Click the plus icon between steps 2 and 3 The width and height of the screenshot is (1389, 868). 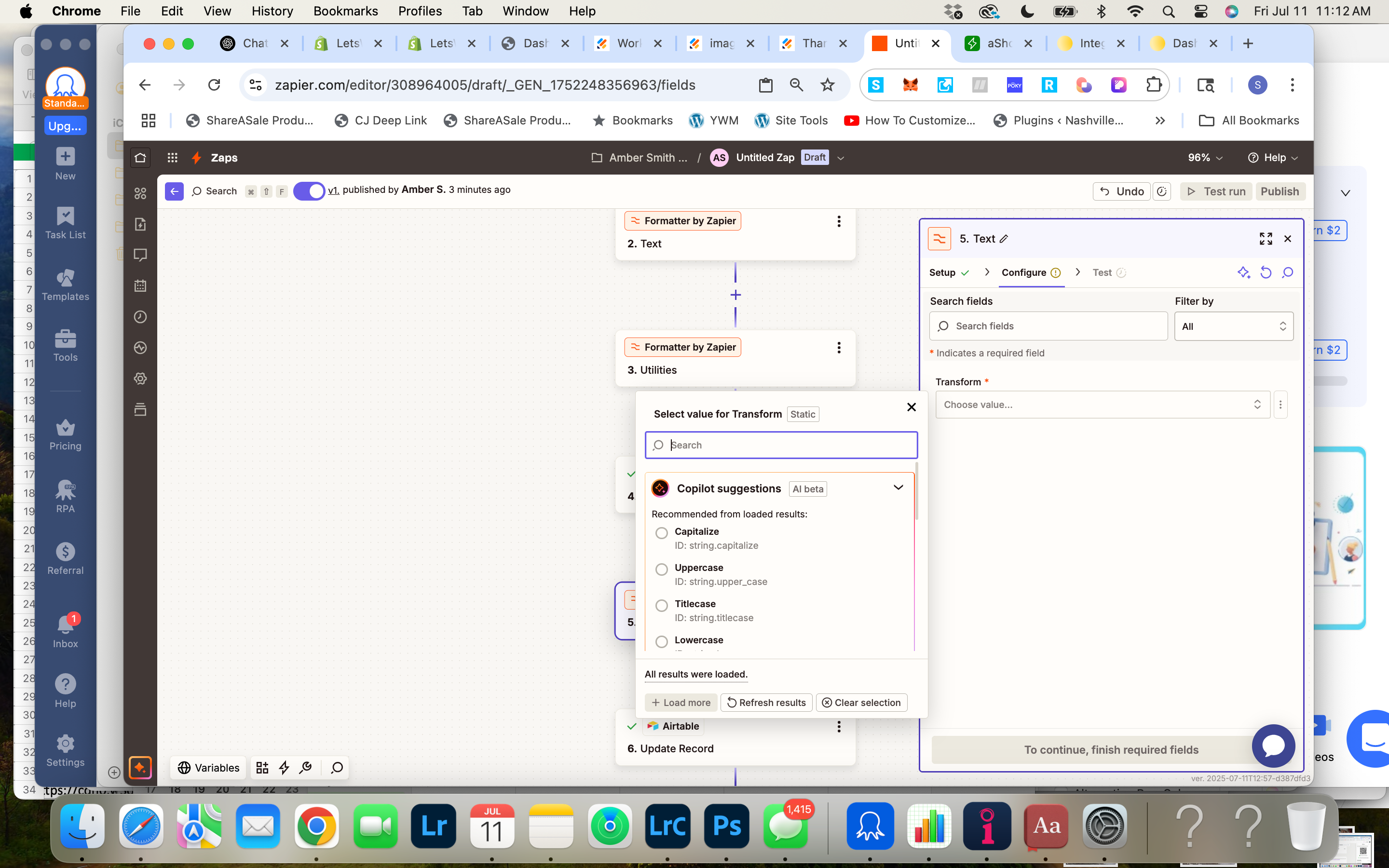[735, 295]
